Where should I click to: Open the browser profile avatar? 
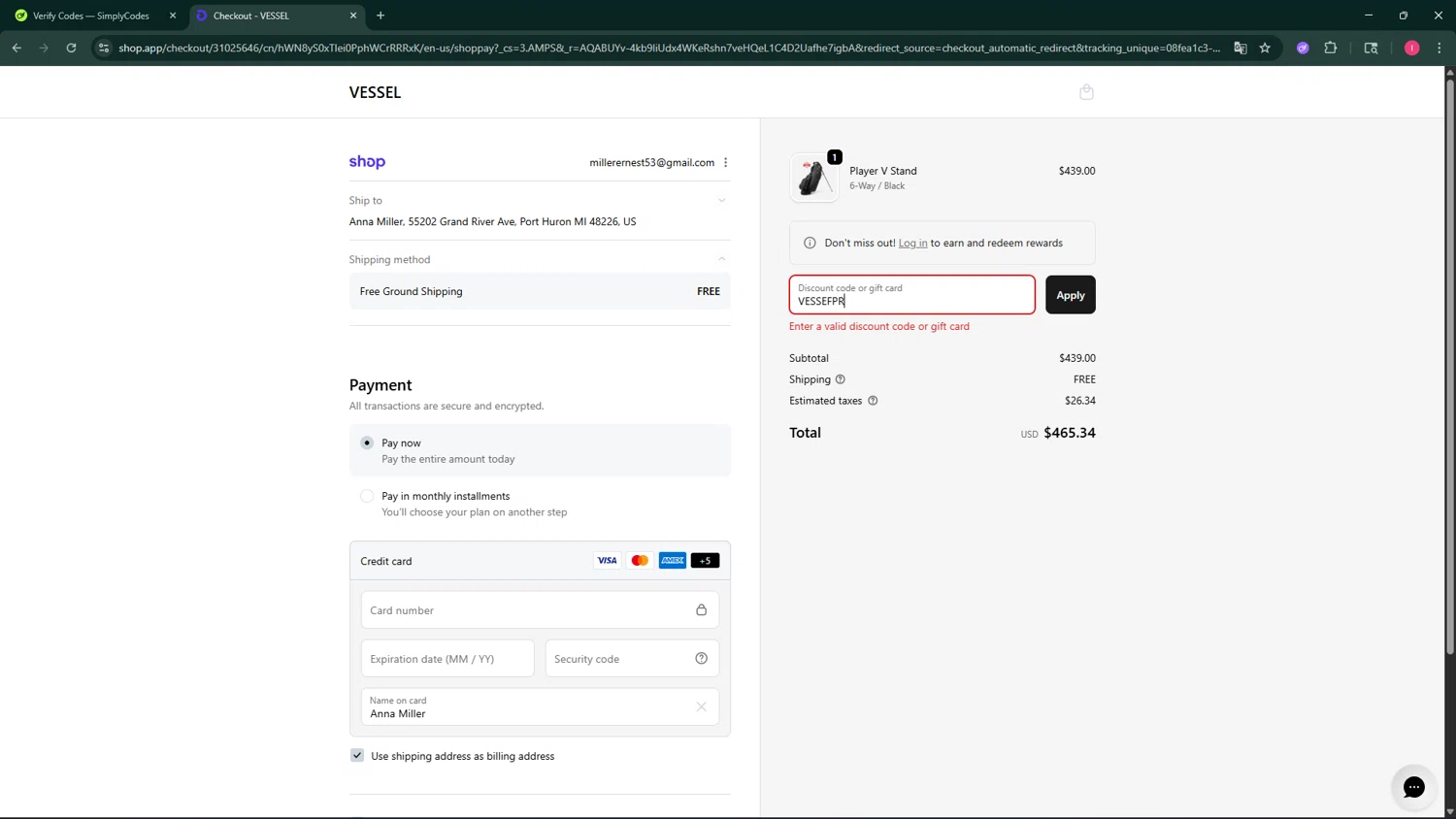click(1411, 48)
